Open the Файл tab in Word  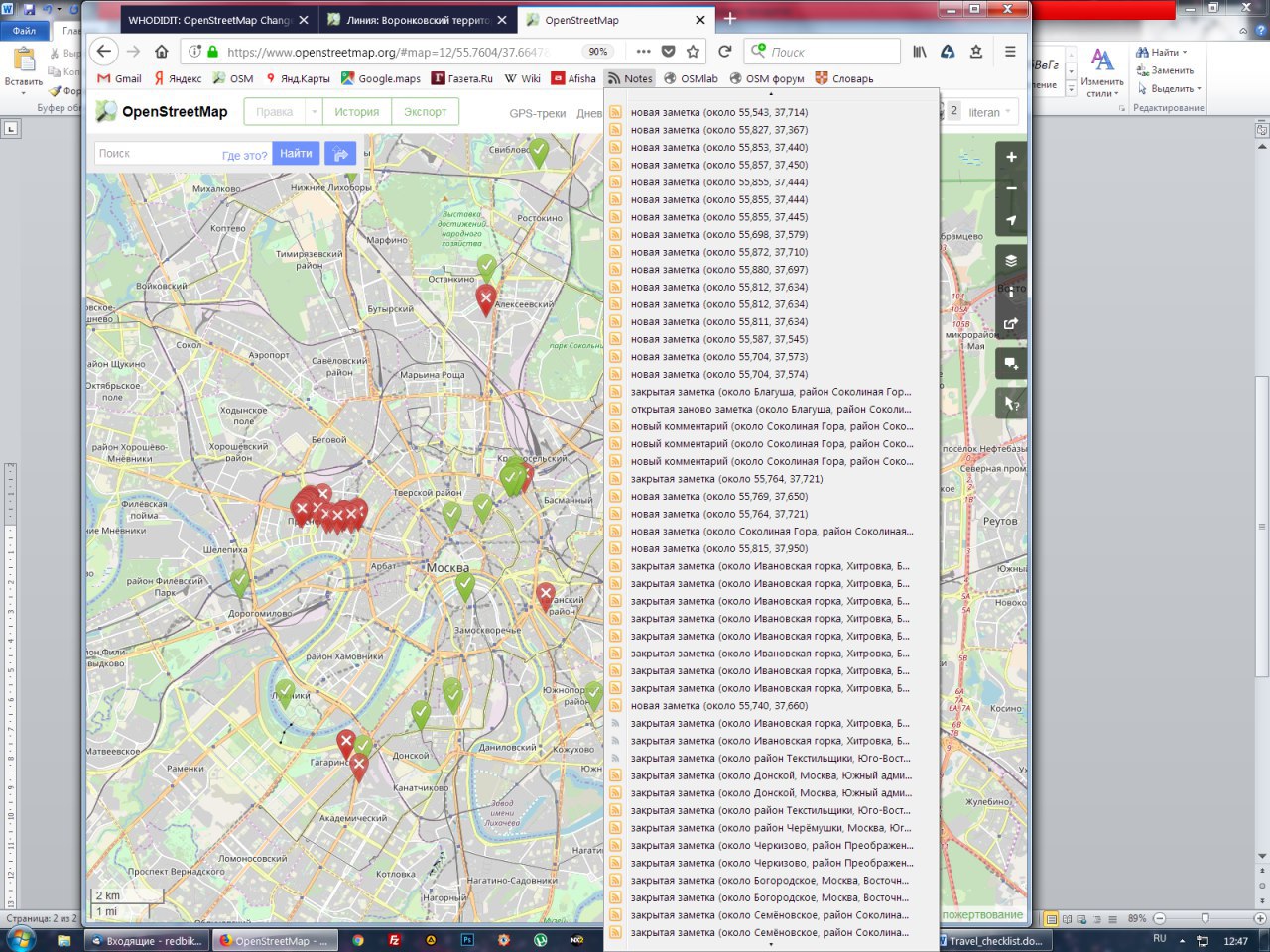click(24, 31)
